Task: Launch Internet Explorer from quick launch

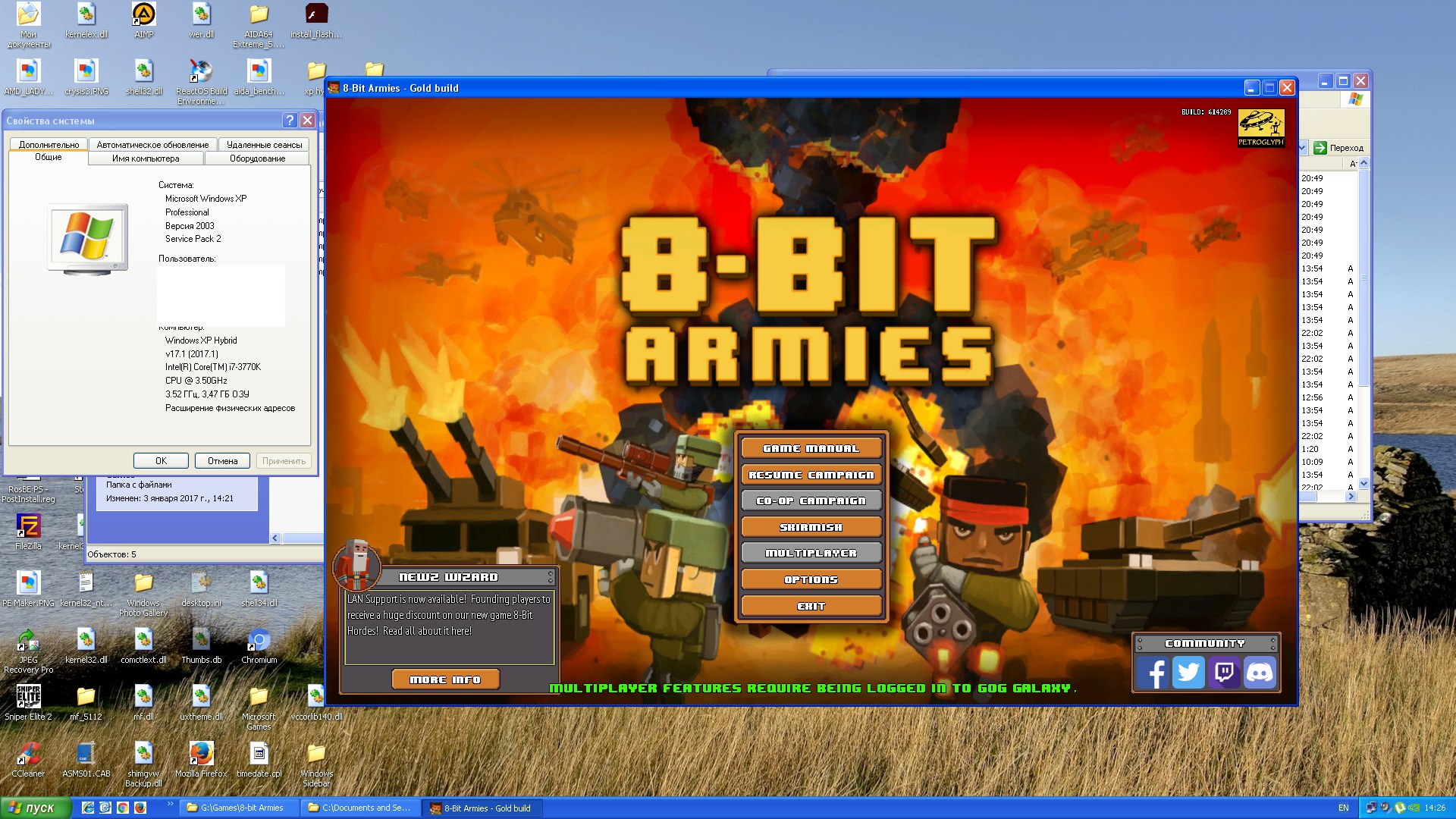Action: (88, 808)
